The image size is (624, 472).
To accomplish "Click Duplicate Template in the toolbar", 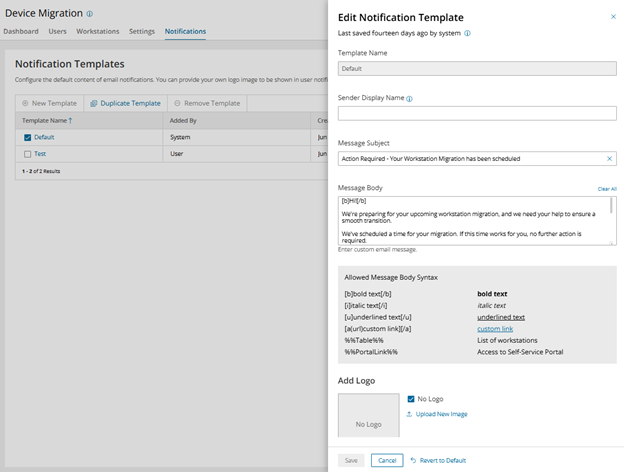I will pos(124,103).
